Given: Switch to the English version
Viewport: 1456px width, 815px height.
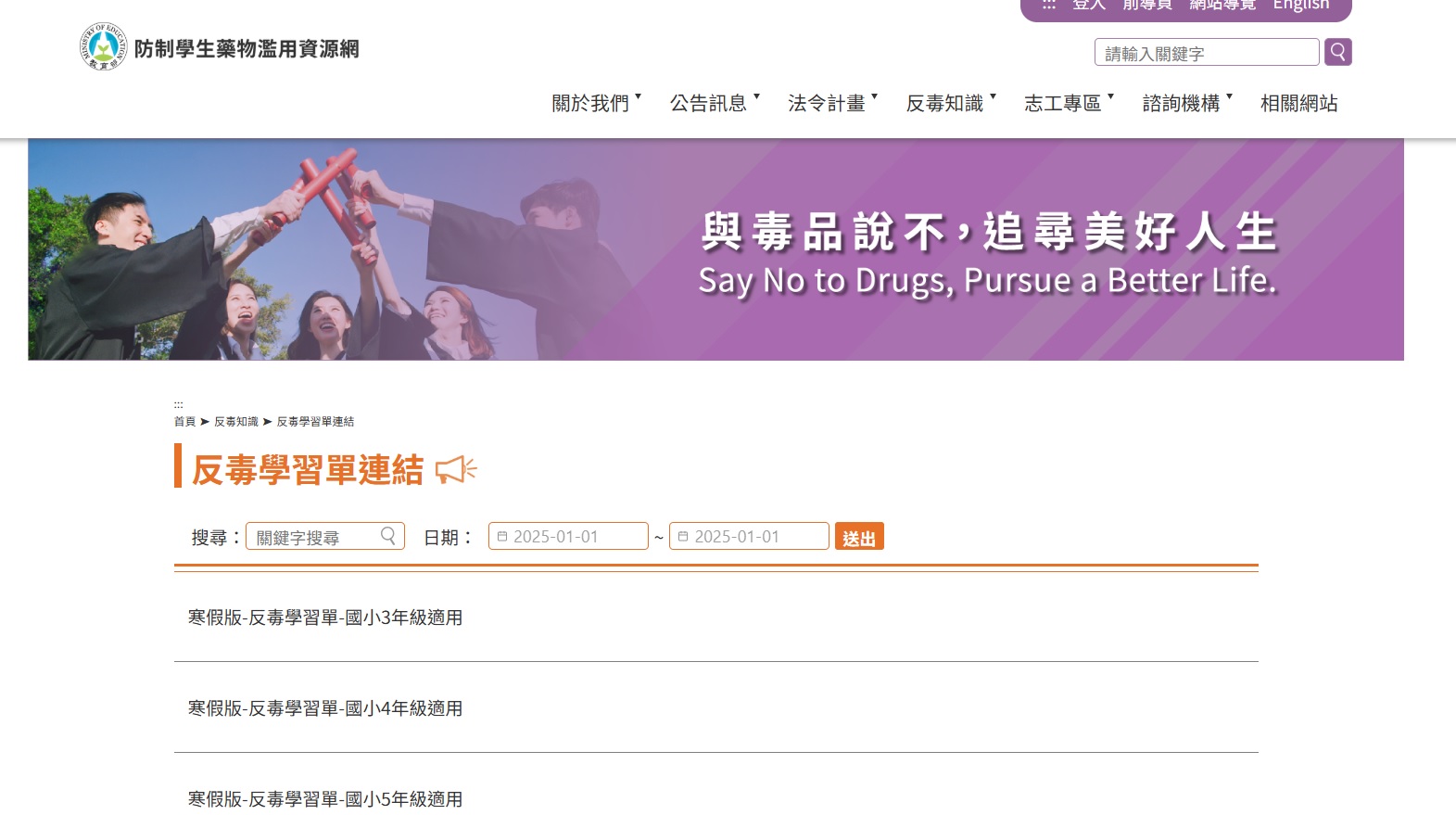Looking at the screenshot, I should [1301, 5].
